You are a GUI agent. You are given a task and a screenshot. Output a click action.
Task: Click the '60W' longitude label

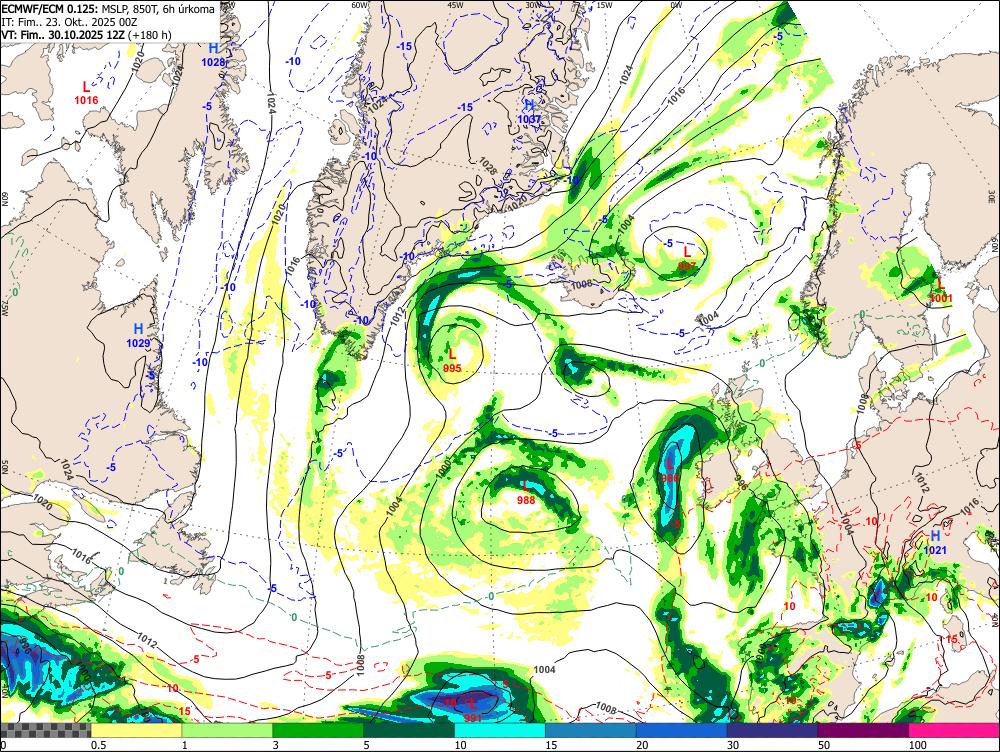pos(360,4)
